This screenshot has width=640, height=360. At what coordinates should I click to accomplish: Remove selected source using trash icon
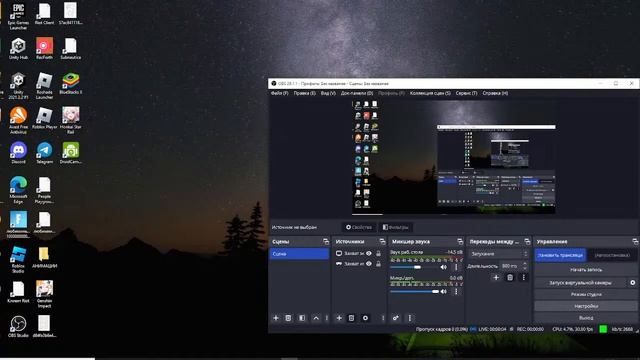(x=351, y=318)
